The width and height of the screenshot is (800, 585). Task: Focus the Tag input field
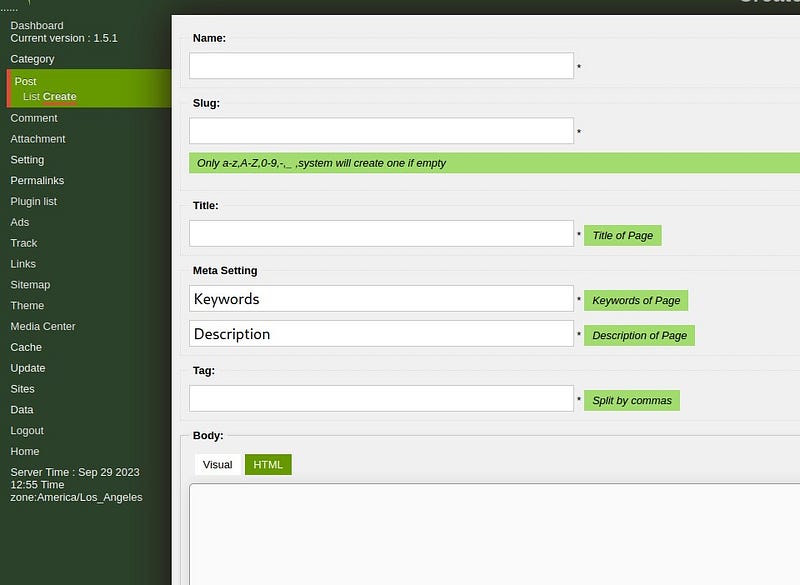point(381,399)
